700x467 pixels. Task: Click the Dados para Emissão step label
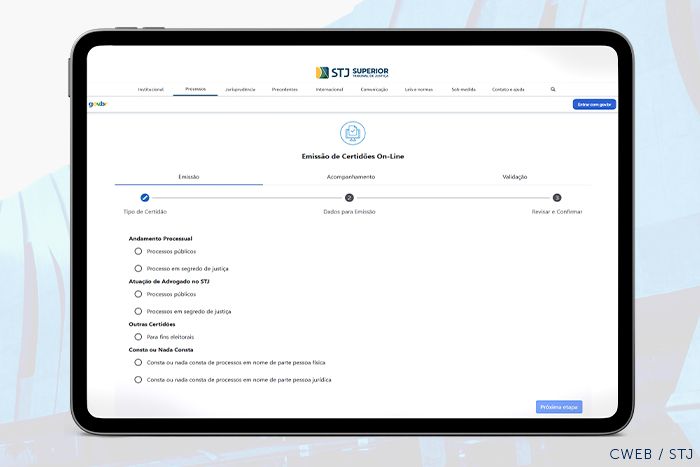(349, 212)
